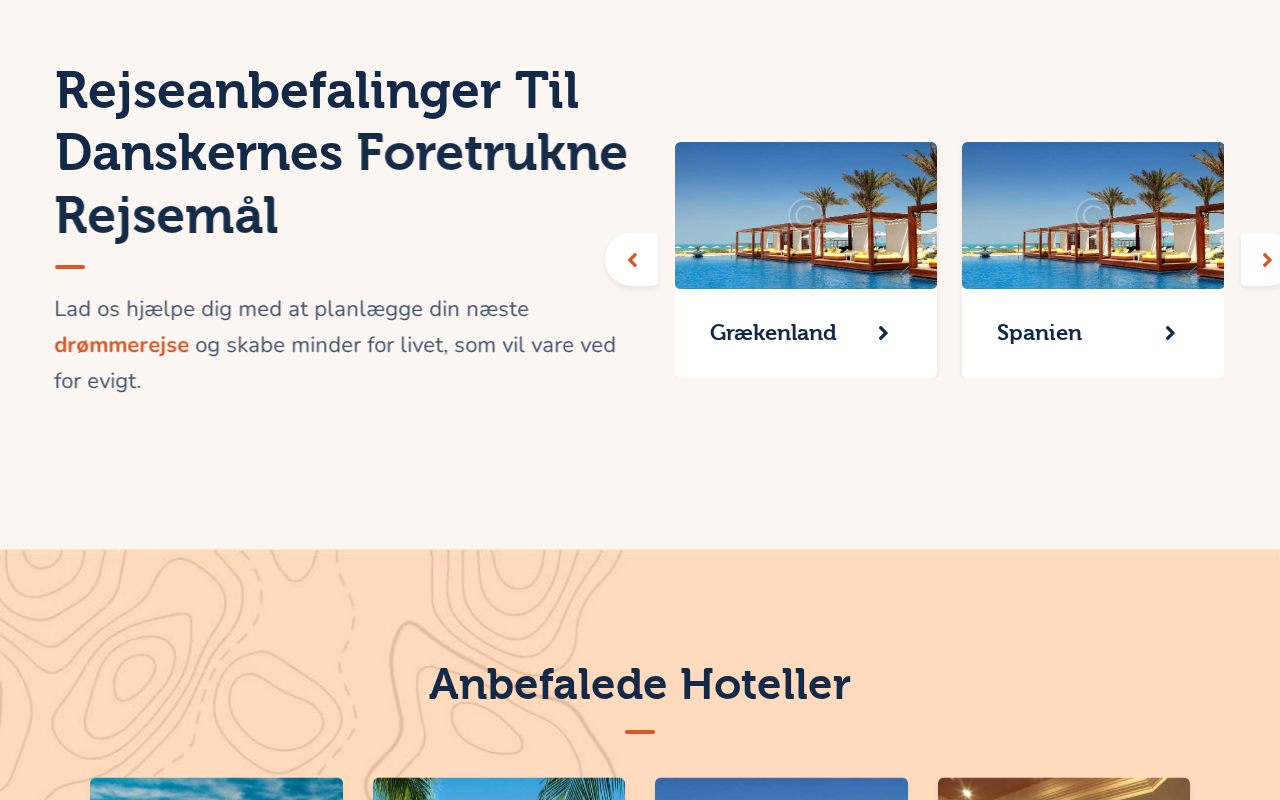Click the Rejseanbefalinger main heading
Image resolution: width=1280 pixels, height=800 pixels.
tap(341, 153)
